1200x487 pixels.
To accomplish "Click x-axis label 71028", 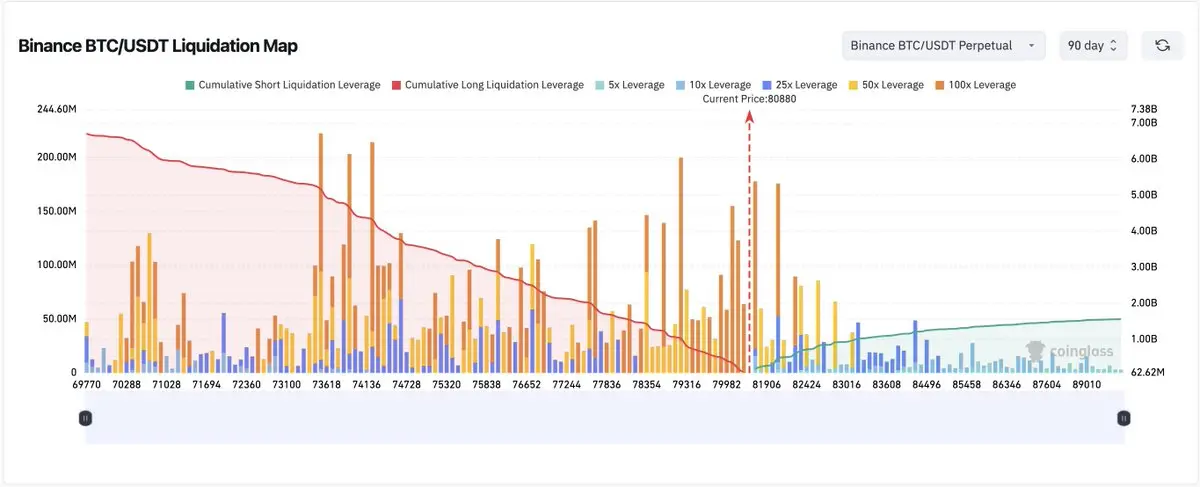I will pos(167,384).
